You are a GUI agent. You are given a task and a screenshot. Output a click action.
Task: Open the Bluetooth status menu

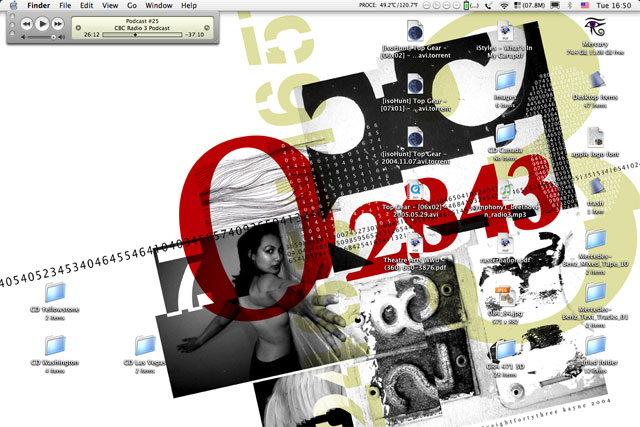pyautogui.click(x=570, y=5)
